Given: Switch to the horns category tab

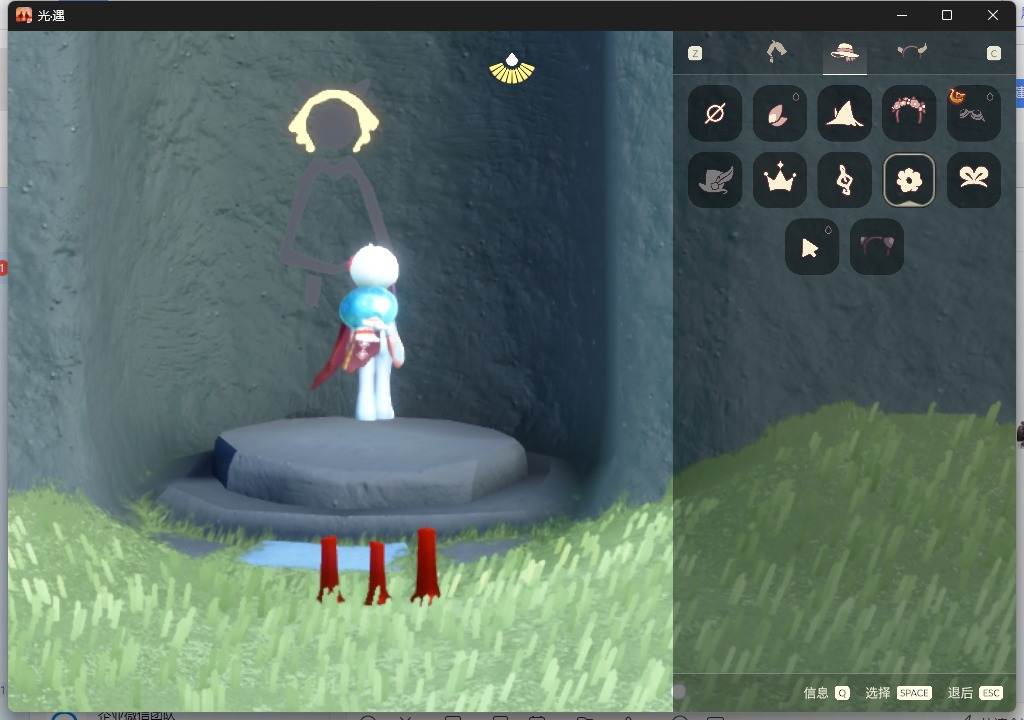Looking at the screenshot, I should coord(912,51).
